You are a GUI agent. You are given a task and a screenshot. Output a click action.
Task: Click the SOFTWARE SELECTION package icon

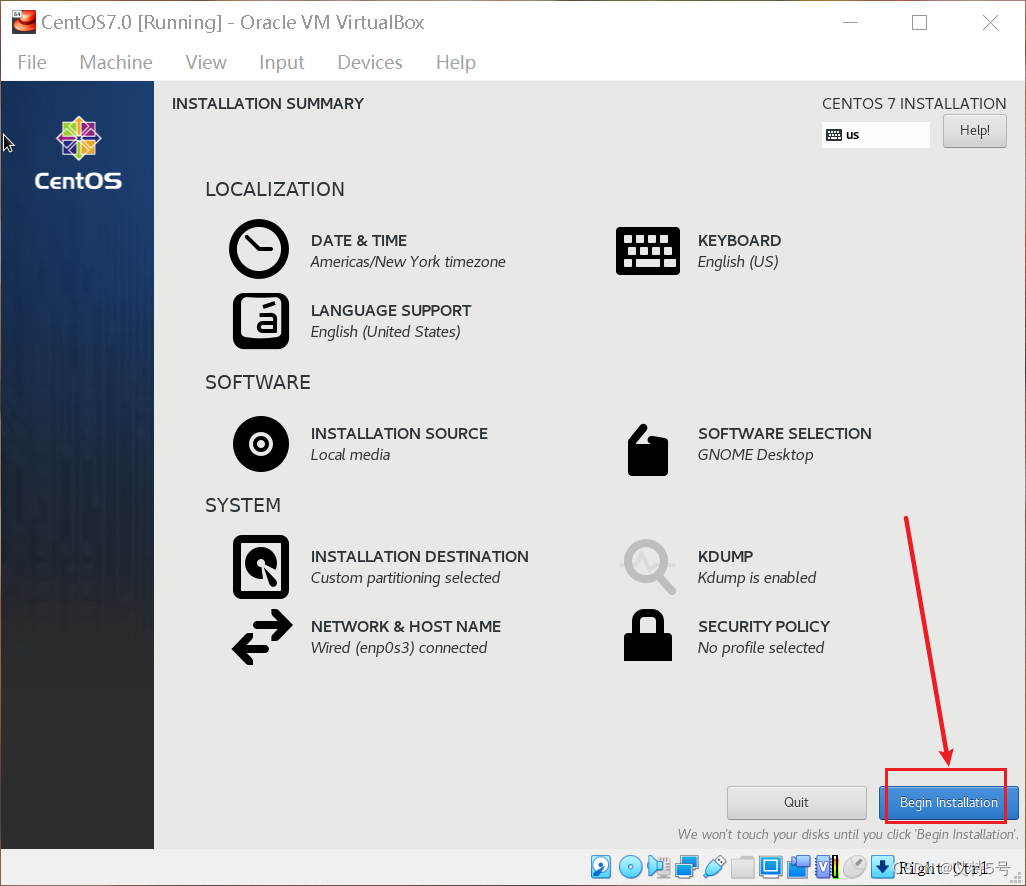click(x=648, y=450)
